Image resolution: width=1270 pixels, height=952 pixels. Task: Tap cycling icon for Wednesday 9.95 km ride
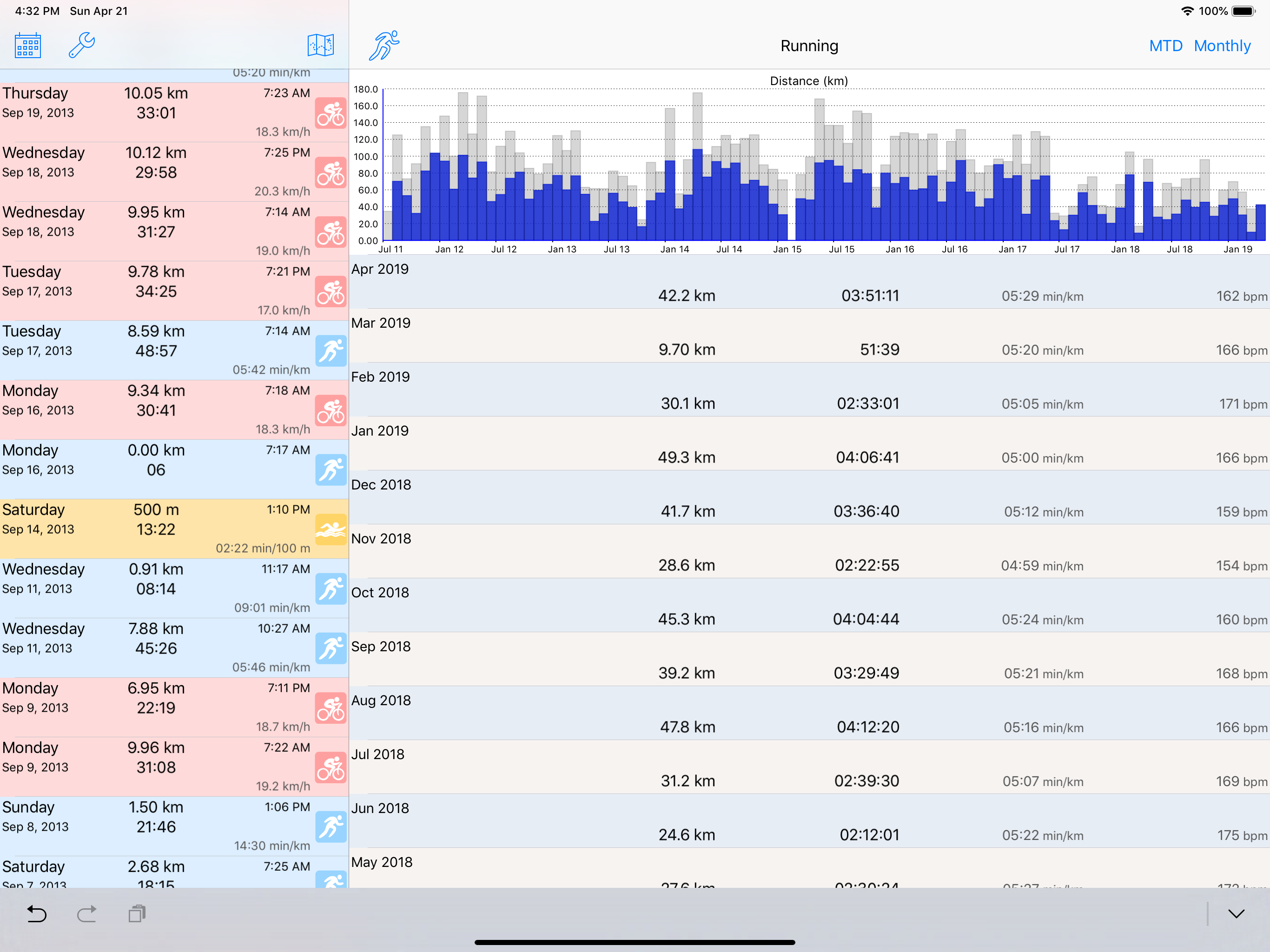(x=331, y=232)
